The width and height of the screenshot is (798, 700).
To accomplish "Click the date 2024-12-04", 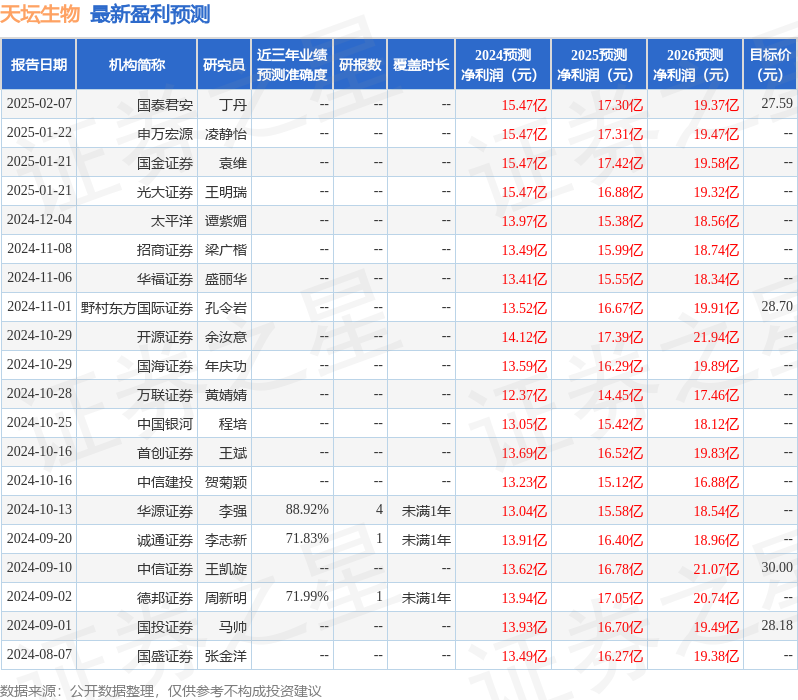I will (39, 220).
